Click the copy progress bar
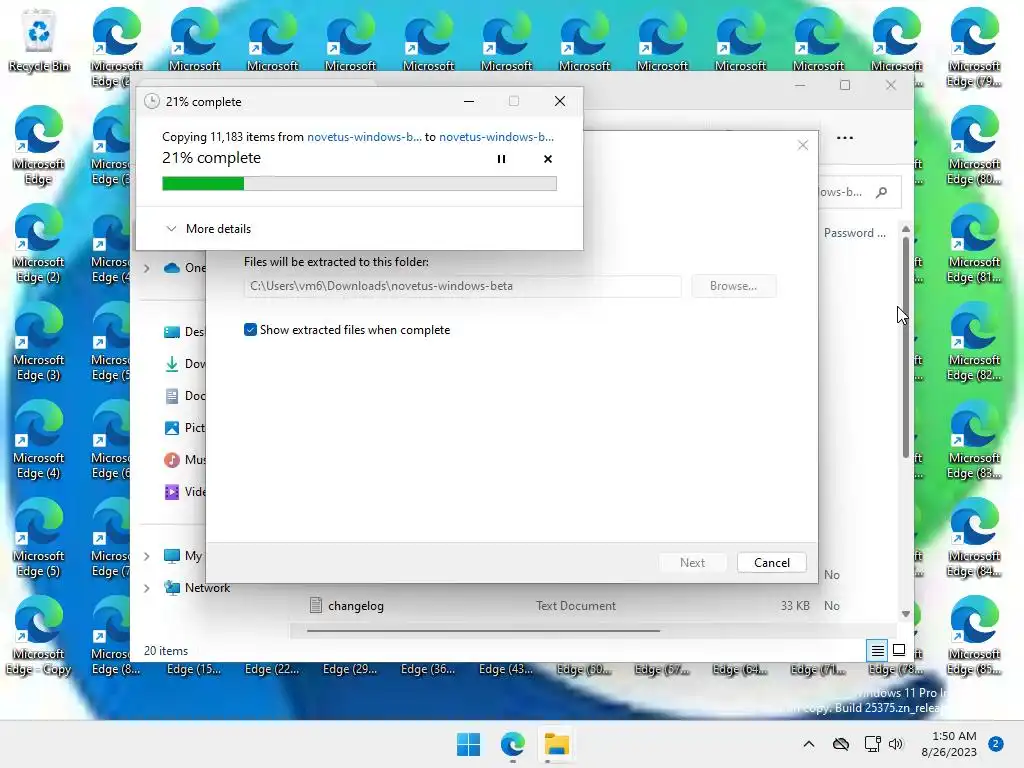 (x=359, y=184)
